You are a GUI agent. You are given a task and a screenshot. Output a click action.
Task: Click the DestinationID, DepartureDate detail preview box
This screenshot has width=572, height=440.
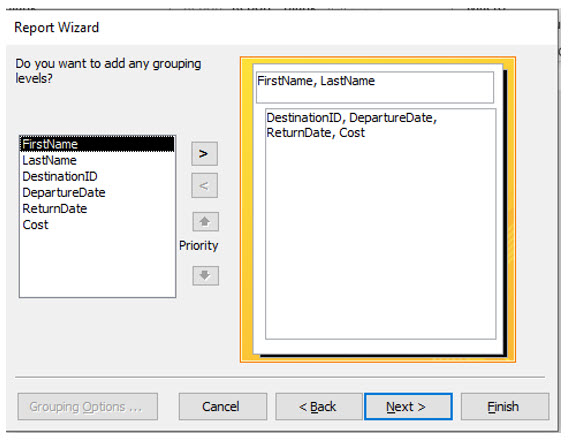(x=380, y=224)
